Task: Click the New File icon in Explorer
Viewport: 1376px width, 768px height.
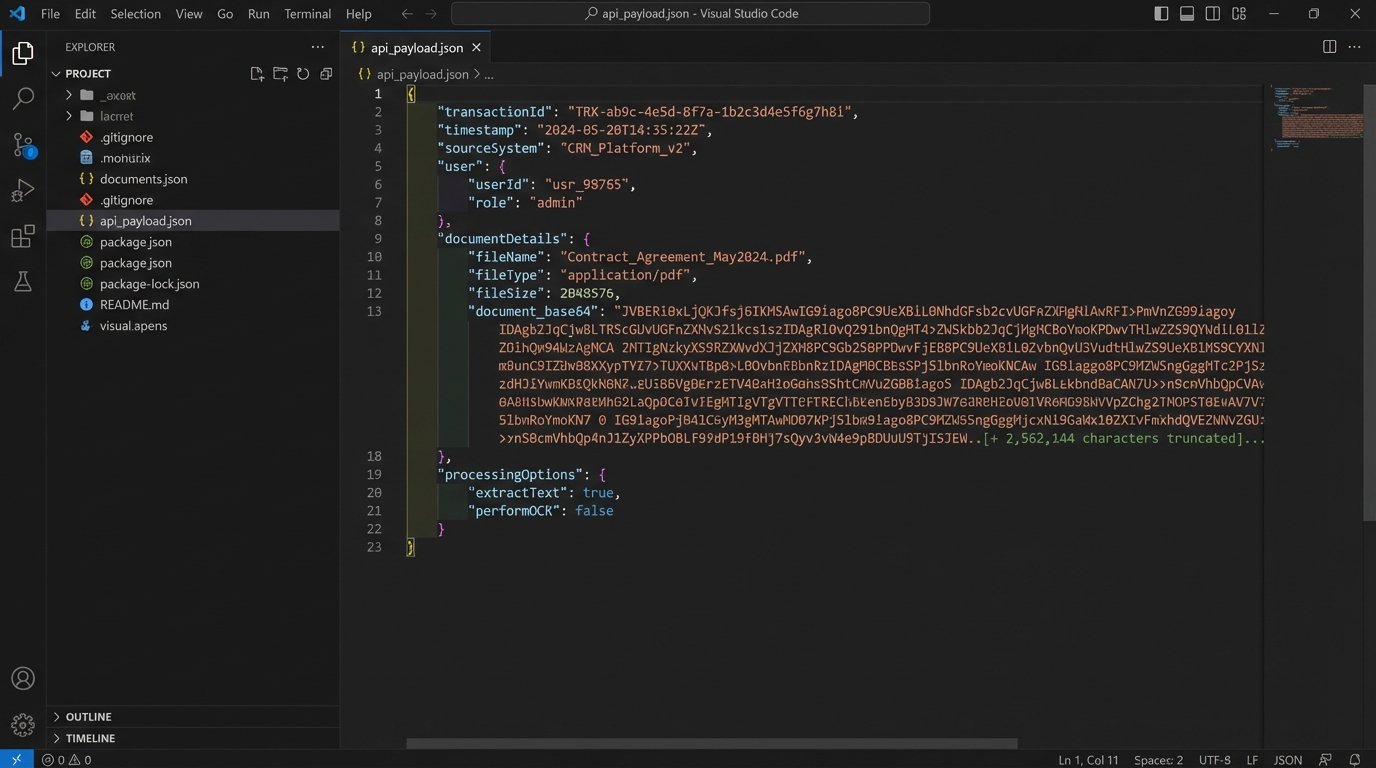Action: click(x=257, y=73)
